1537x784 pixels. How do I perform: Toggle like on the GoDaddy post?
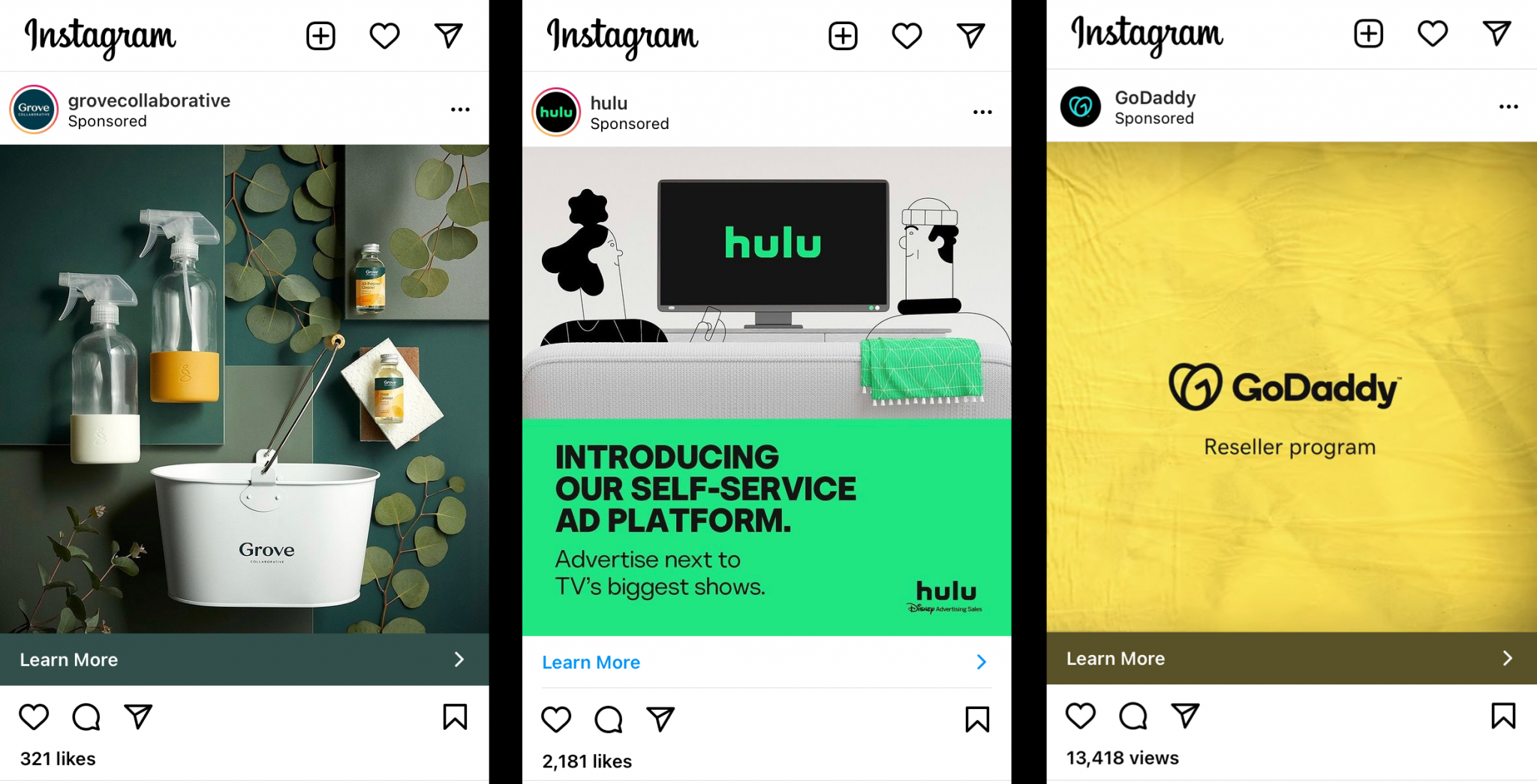click(1081, 716)
